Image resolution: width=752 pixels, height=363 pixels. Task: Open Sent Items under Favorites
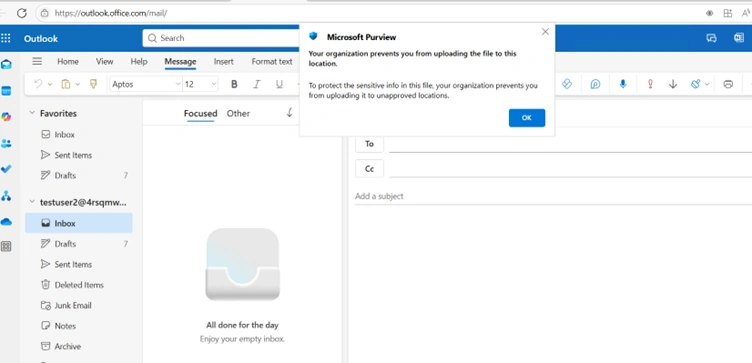click(79, 155)
